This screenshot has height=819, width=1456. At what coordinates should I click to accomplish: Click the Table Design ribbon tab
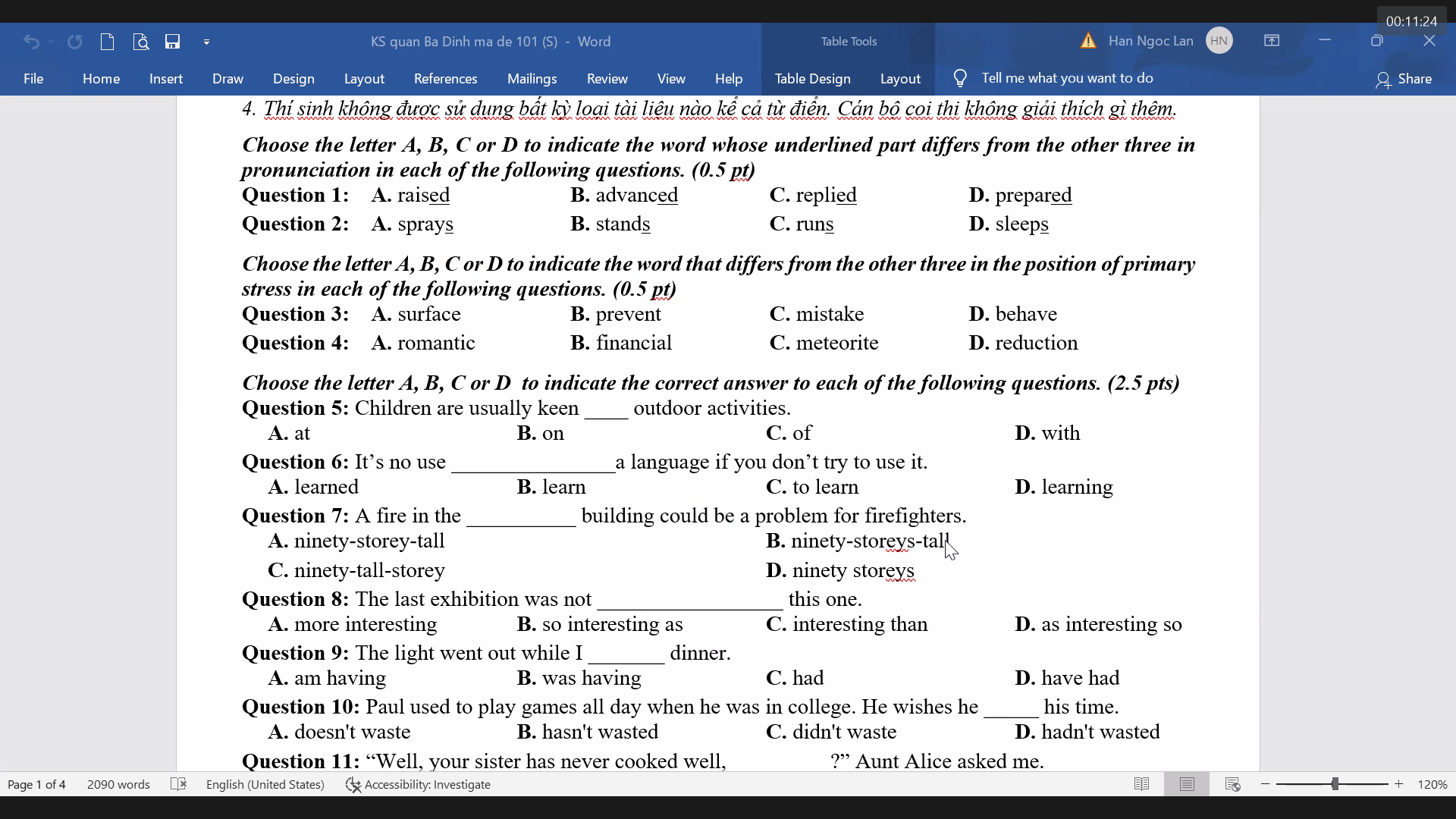point(813,78)
